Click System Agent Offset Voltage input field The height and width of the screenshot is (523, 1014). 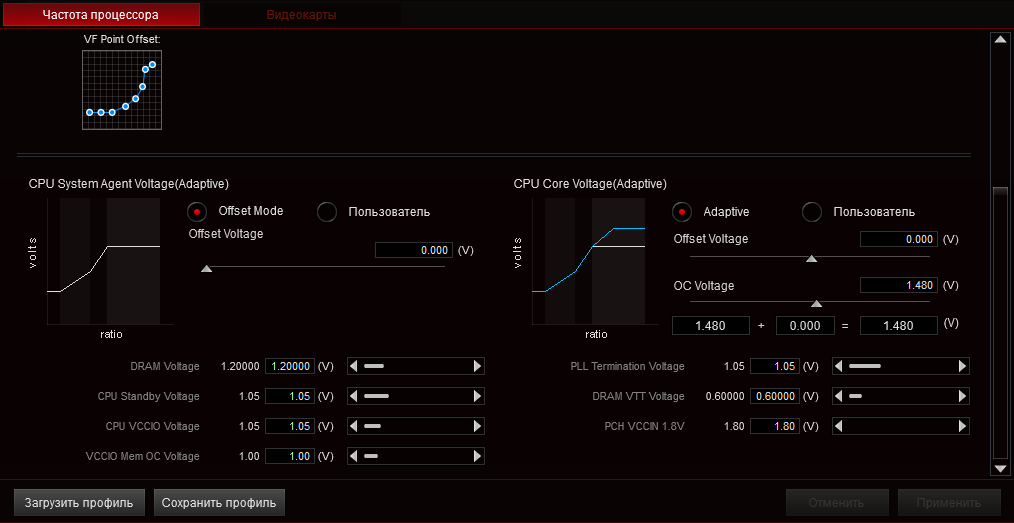click(x=413, y=250)
